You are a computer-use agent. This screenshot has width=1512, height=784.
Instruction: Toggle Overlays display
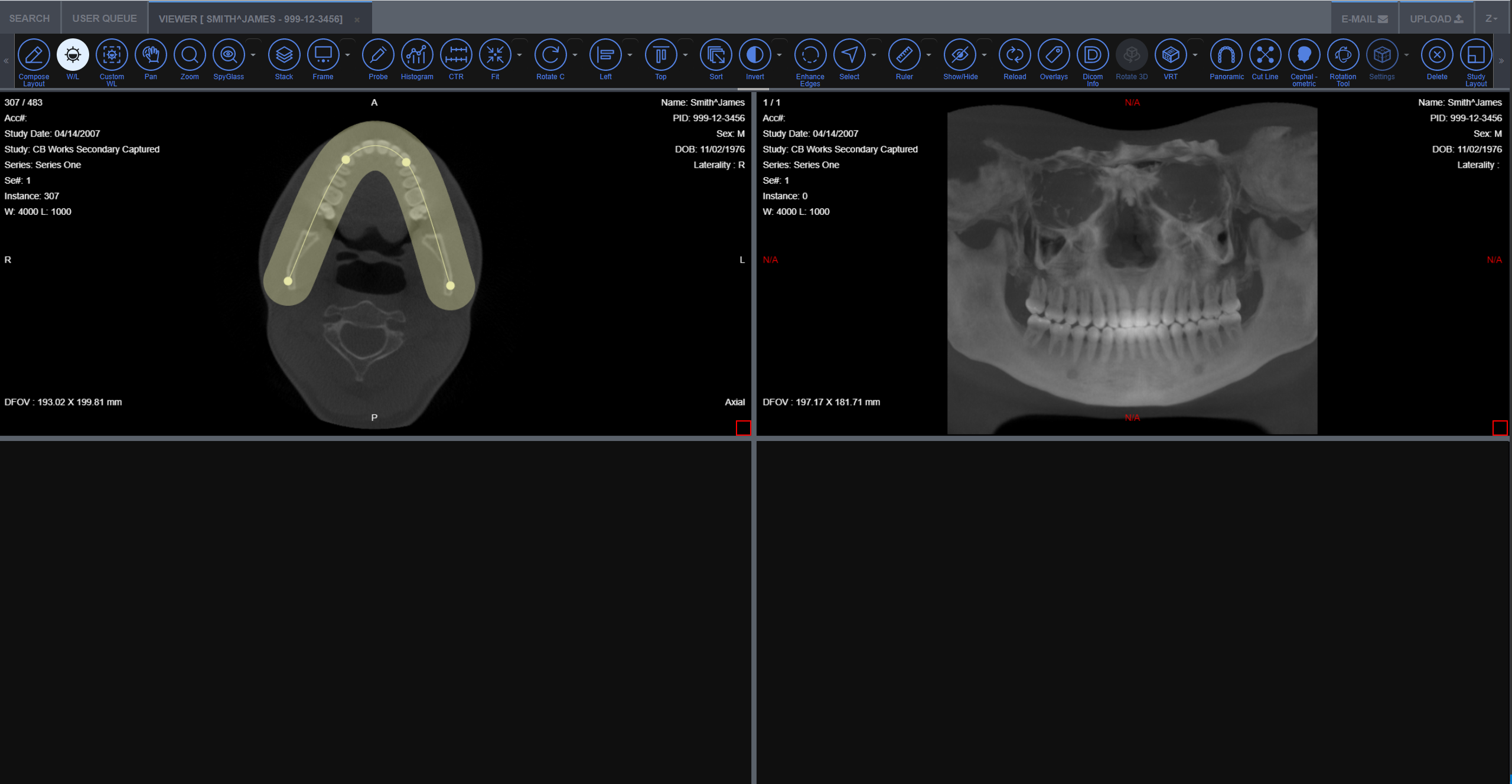click(1054, 55)
